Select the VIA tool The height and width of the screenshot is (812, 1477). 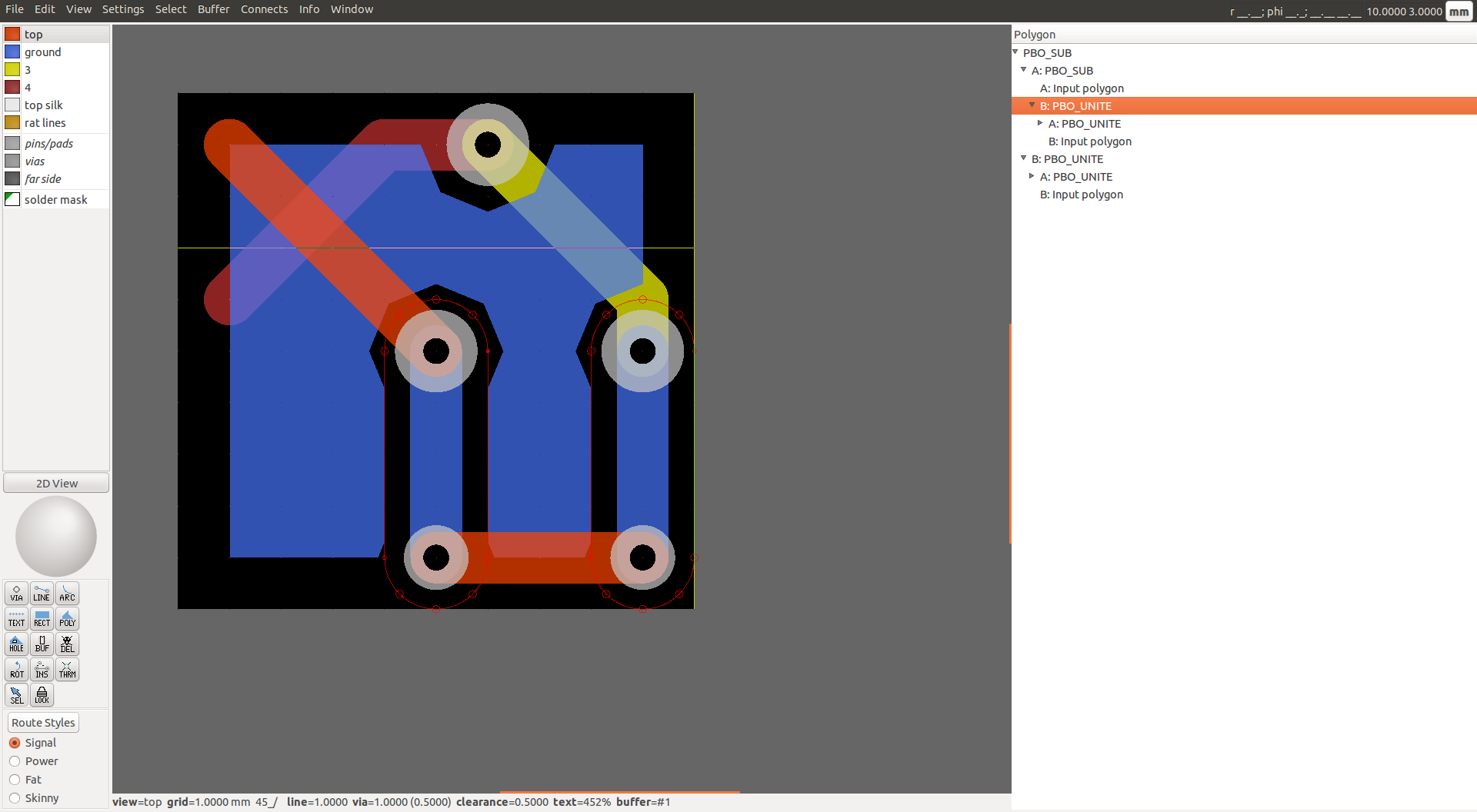pos(16,593)
